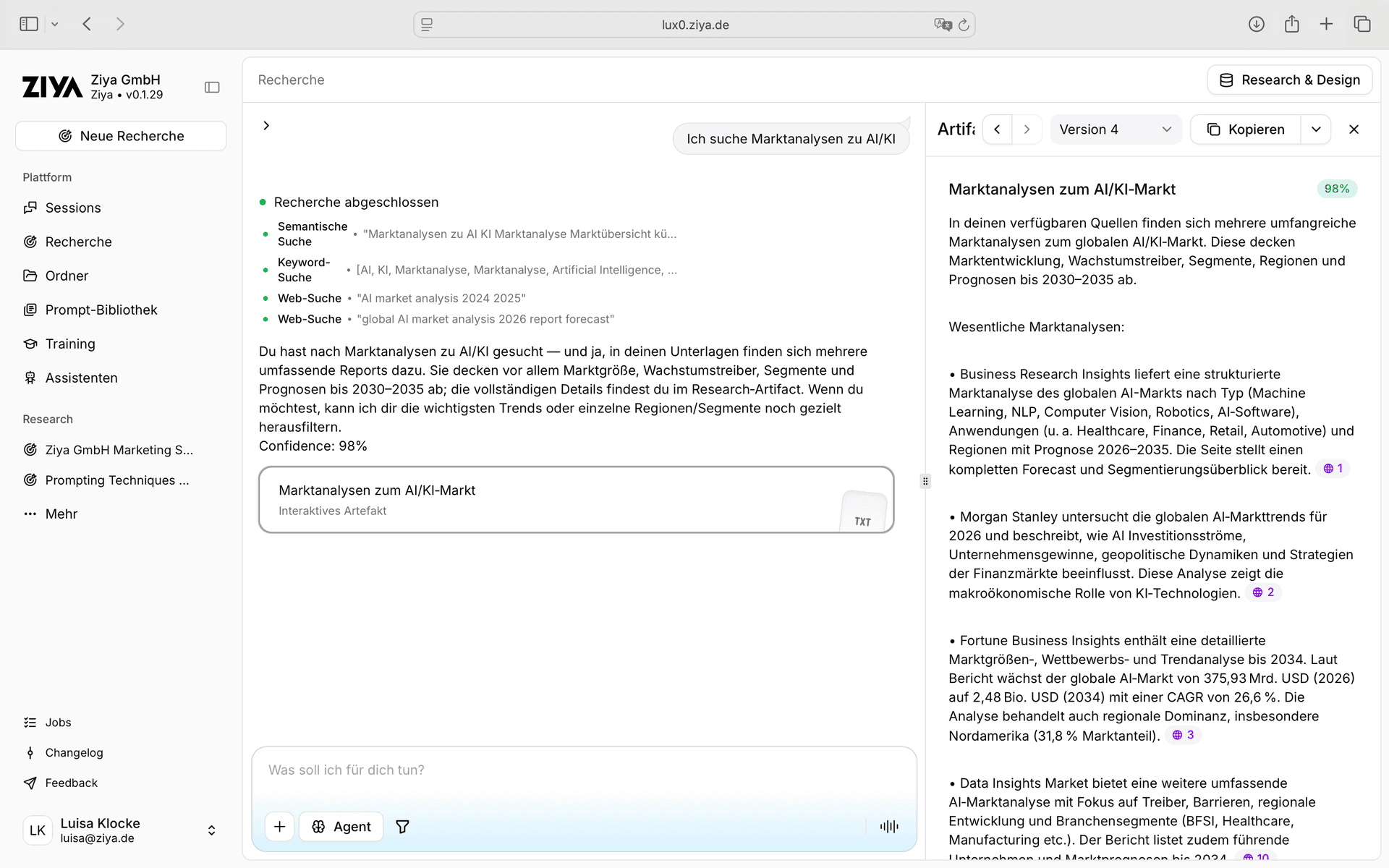Screen dimensions: 1389x868
Task: Select the Training graduation cap icon
Action: [30, 344]
